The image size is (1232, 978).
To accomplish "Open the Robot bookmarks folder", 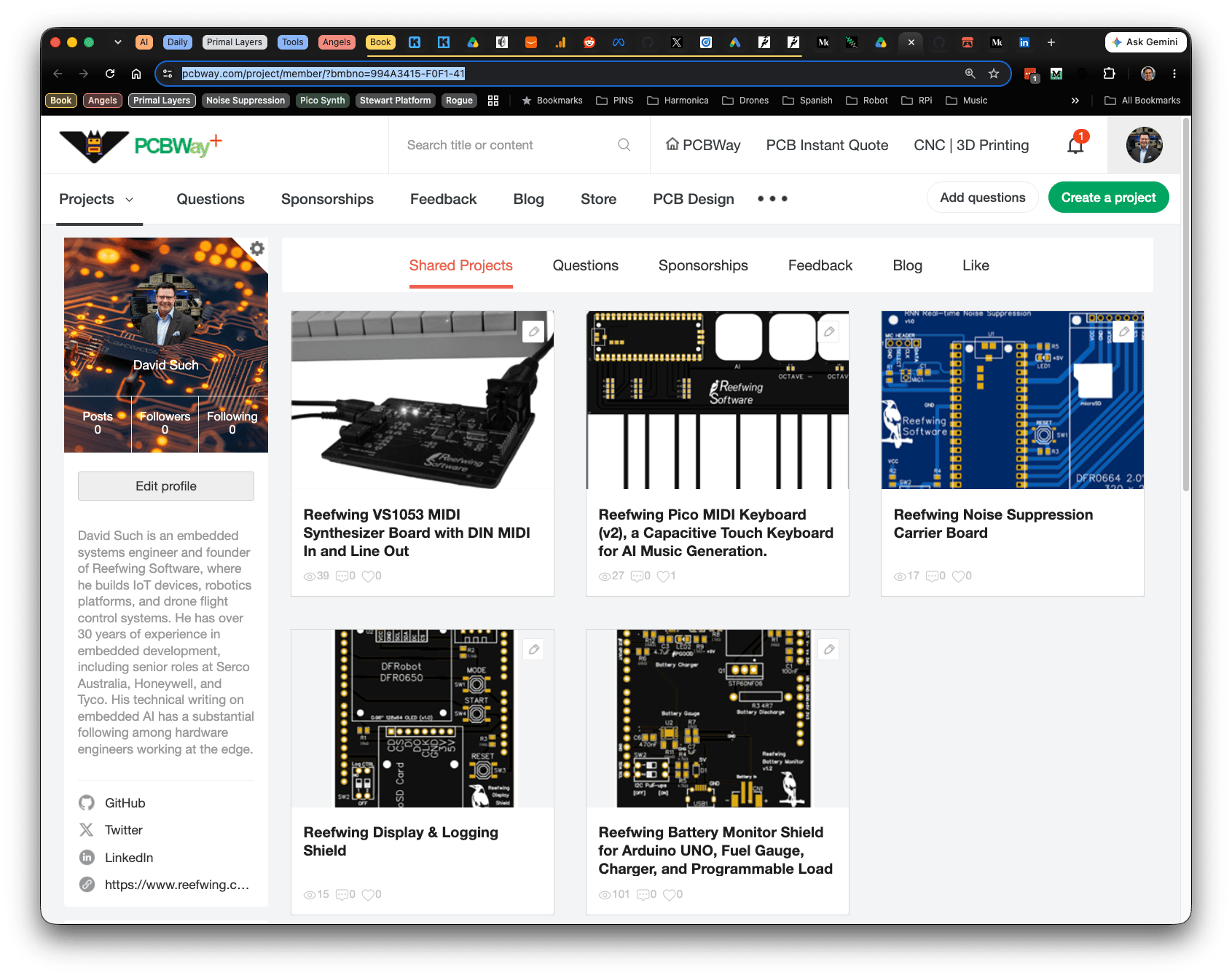I will click(x=867, y=101).
